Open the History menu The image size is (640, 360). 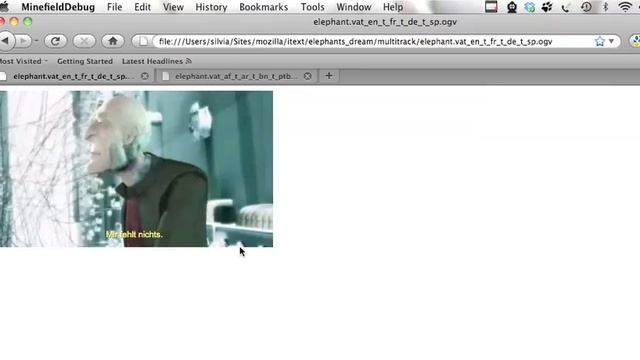211,7
